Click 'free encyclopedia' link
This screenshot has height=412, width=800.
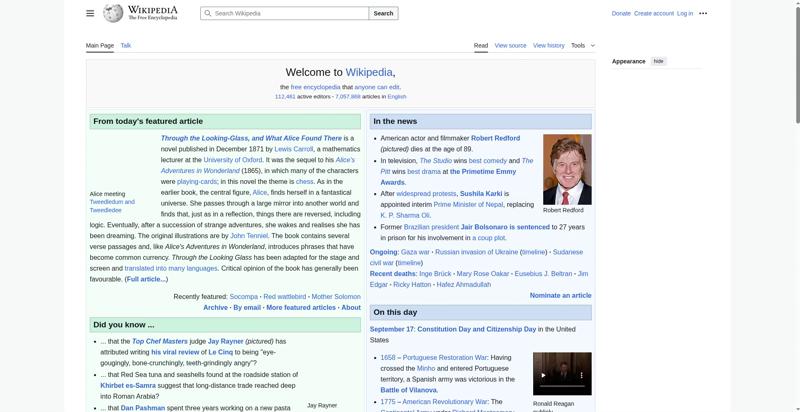pos(315,87)
